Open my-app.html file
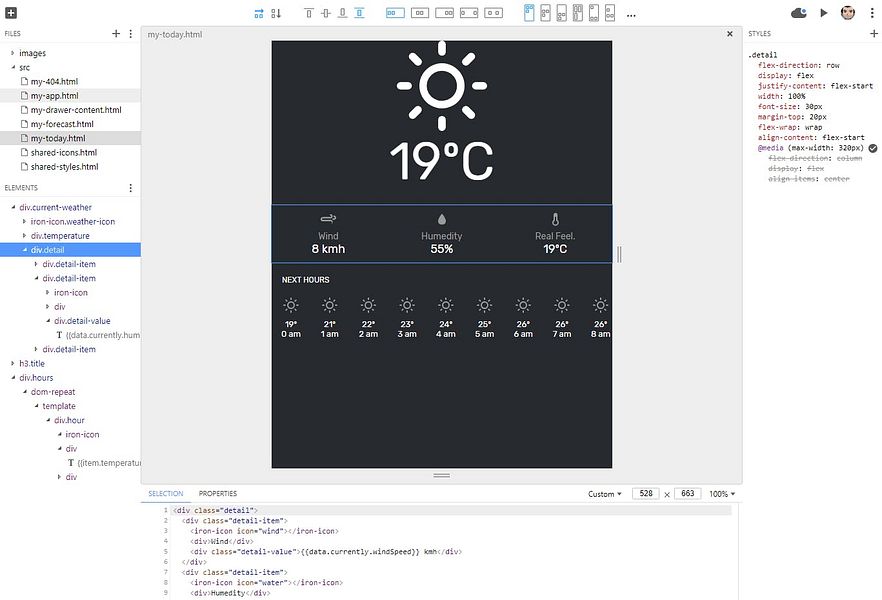This screenshot has height=600, width=882. click(x=55, y=96)
